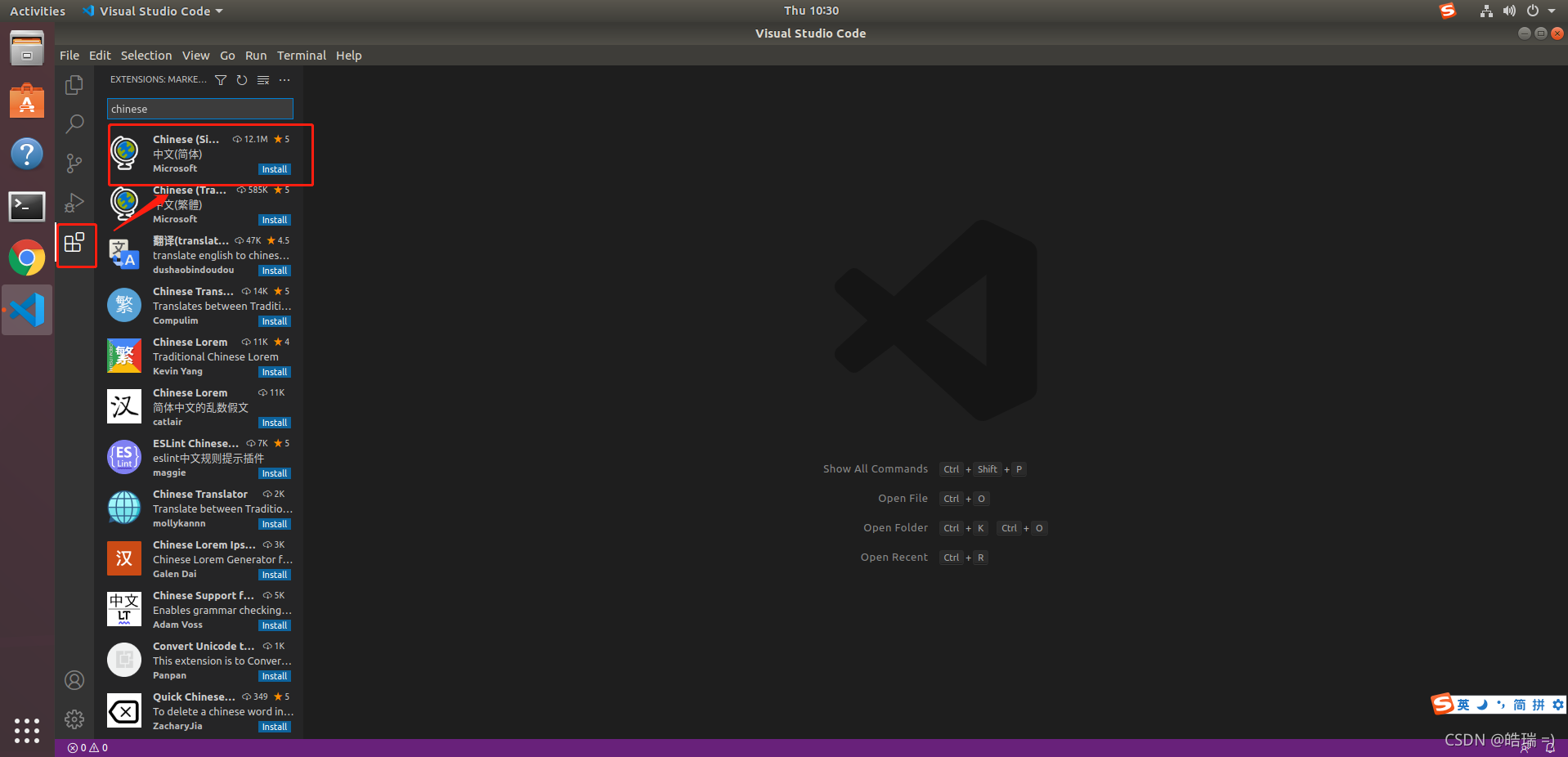The height and width of the screenshot is (757, 1568).
Task: Install Chinese Support by Adam Voss
Action: (275, 625)
